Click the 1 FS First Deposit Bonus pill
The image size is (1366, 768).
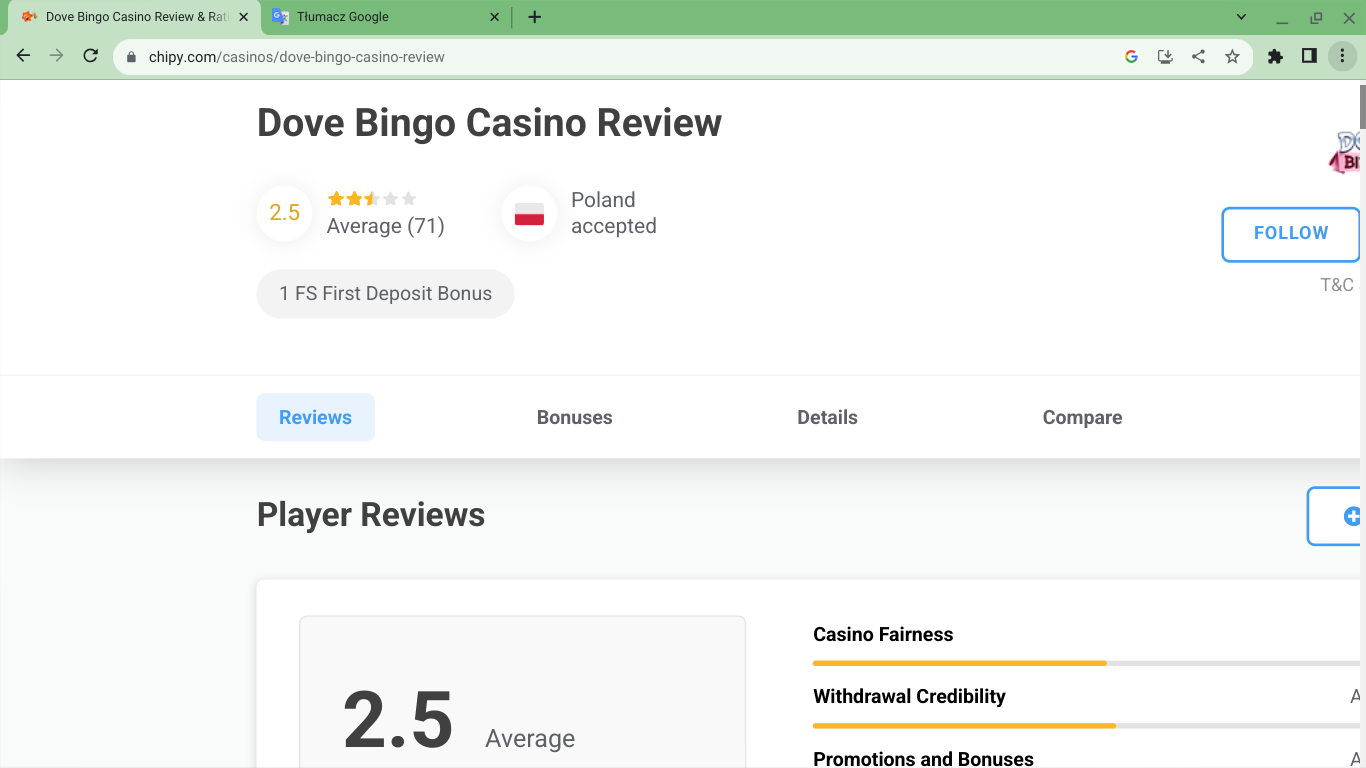point(385,294)
